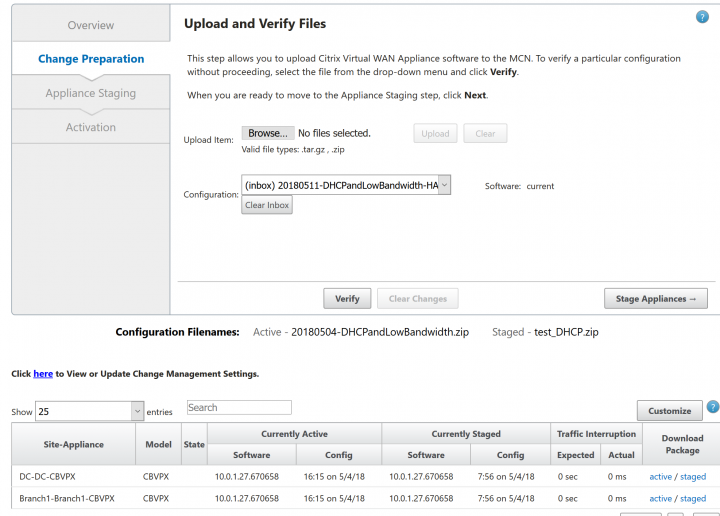
Task: Open help icon at top right
Action: 702,17
